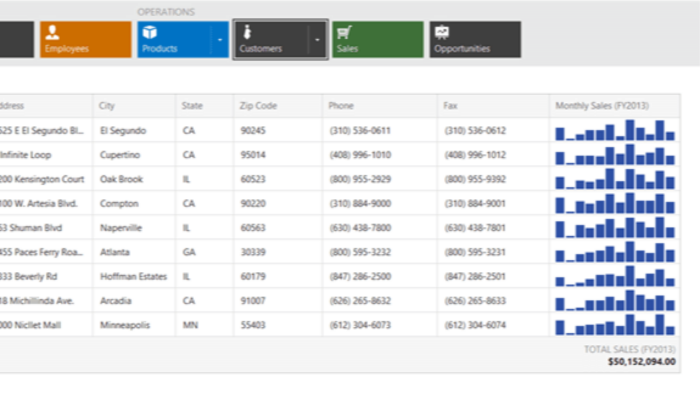Image resolution: width=700 pixels, height=394 pixels.
Task: Click fax number (630) 438-7801
Action: pyautogui.click(x=475, y=228)
